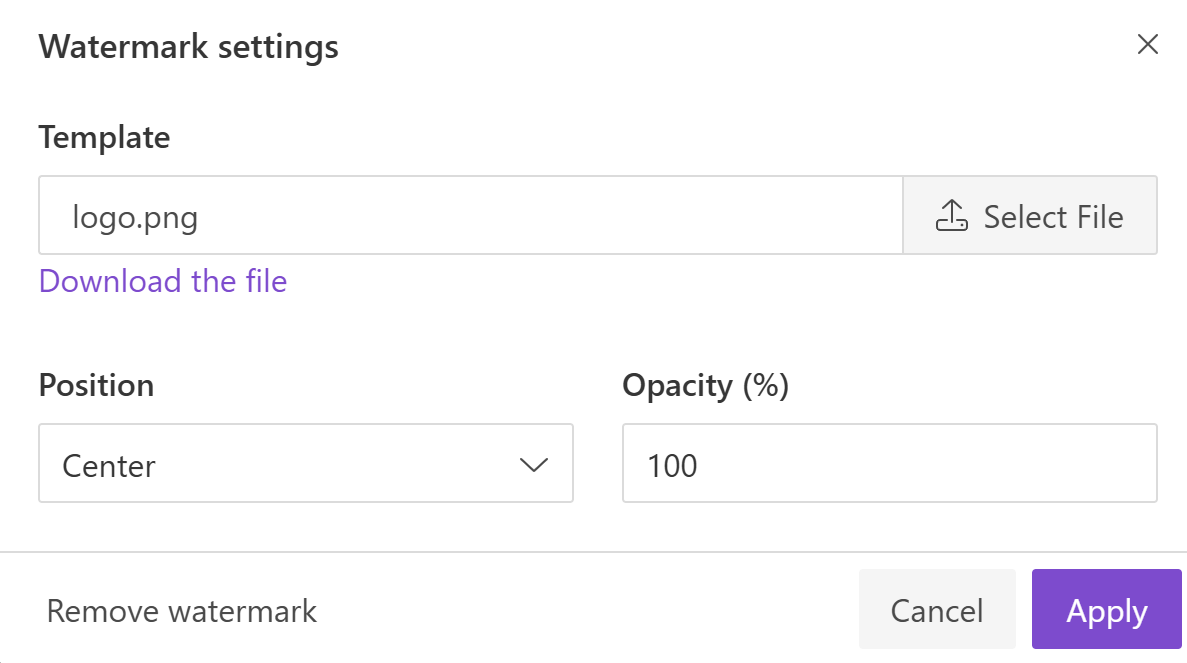Close the Watermark settings dialog
The image size is (1187, 663).
coord(1147,45)
